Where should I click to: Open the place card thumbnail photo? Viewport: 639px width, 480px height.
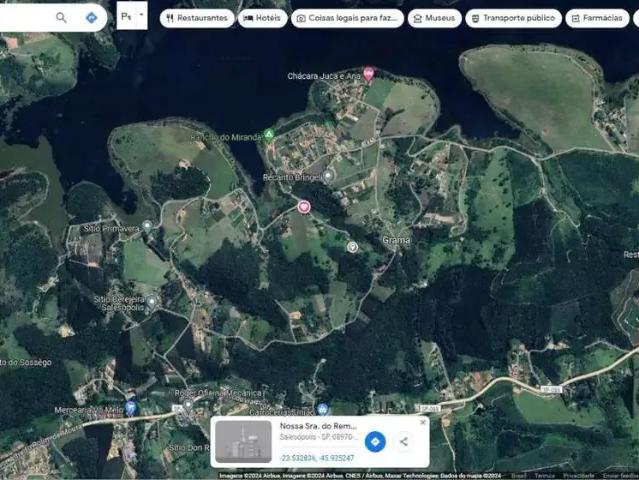(243, 441)
